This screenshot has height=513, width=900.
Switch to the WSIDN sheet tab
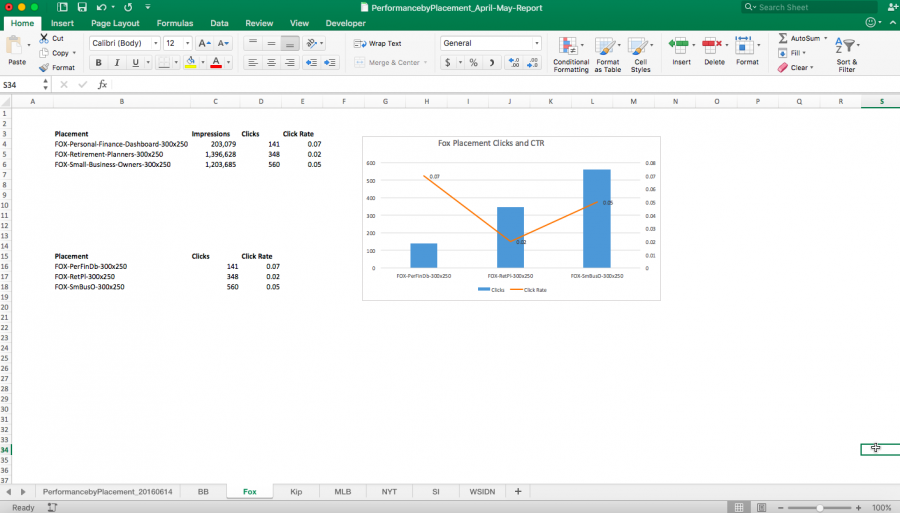482,492
